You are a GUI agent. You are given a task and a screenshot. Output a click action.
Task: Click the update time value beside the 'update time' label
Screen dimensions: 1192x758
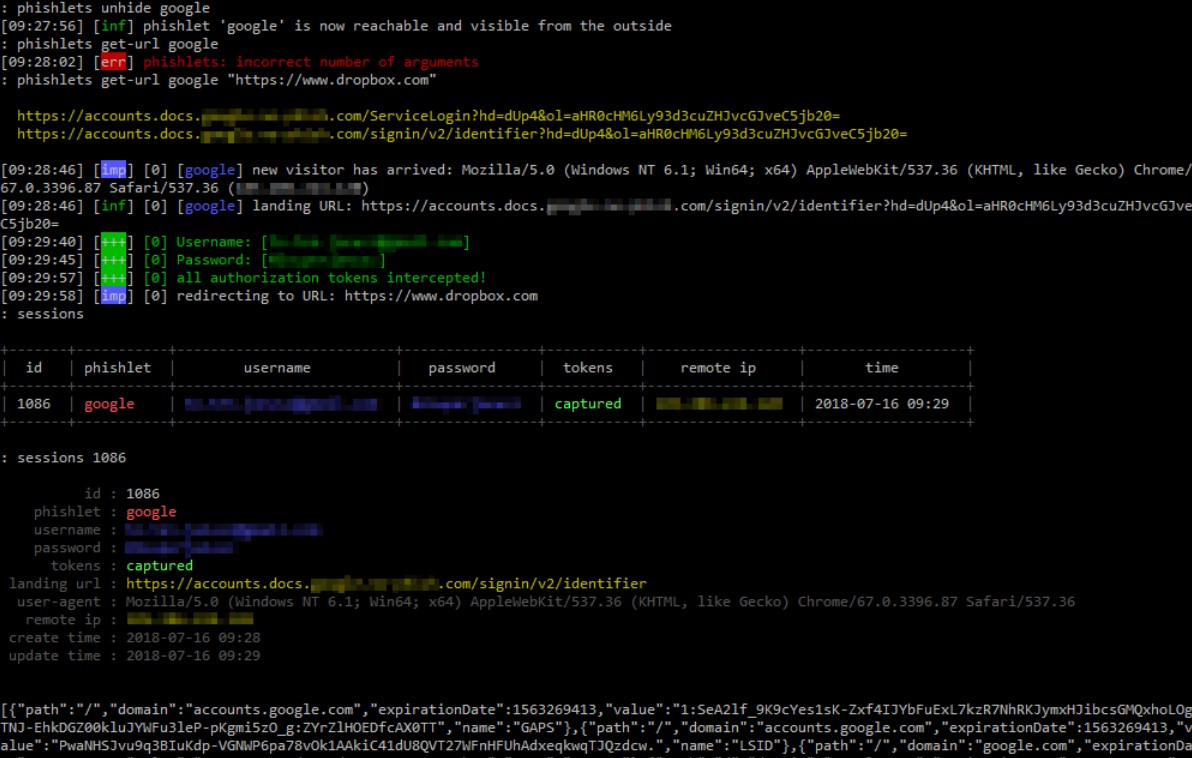(x=193, y=656)
